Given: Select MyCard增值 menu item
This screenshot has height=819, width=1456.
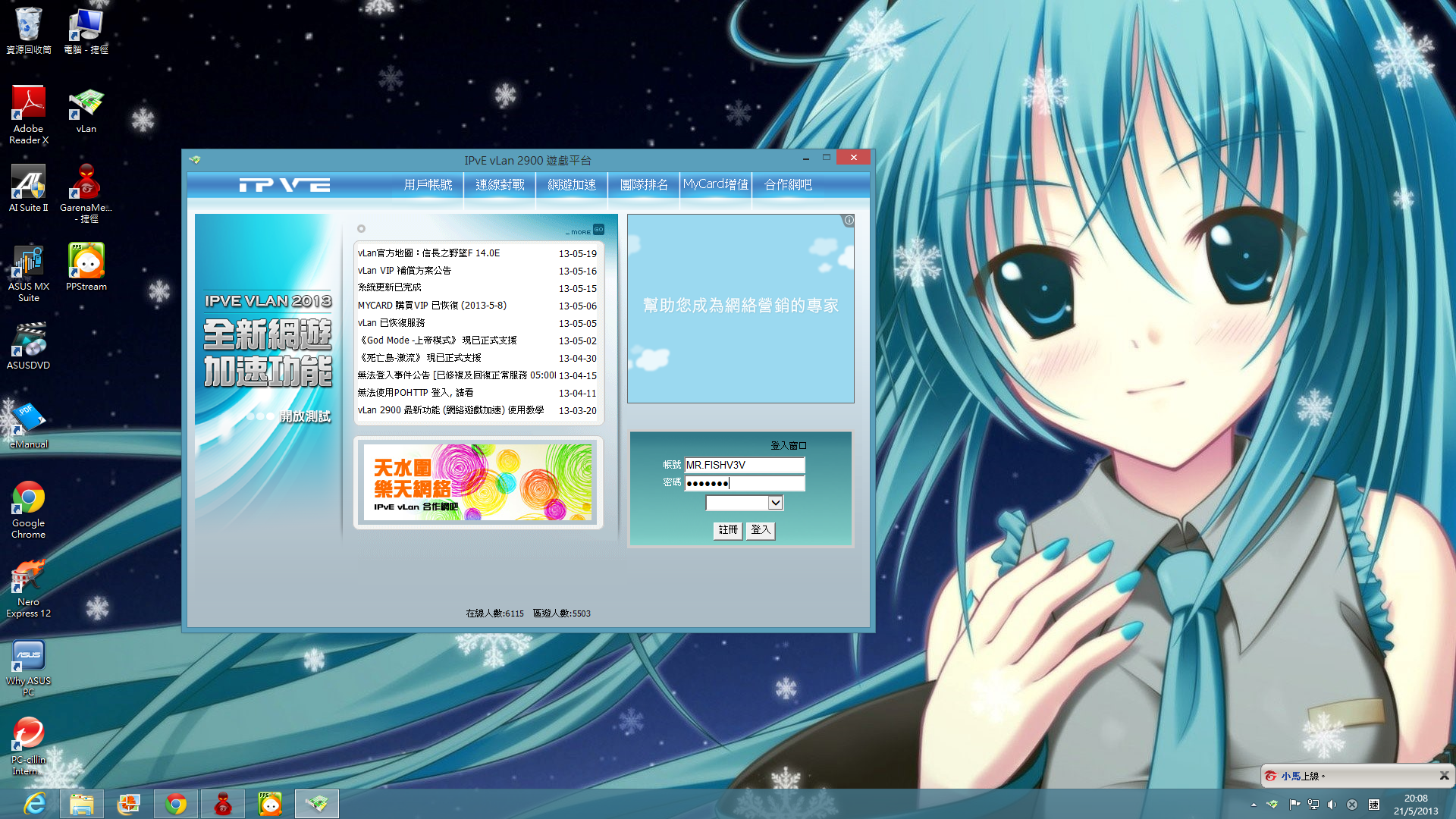Looking at the screenshot, I should tap(715, 184).
